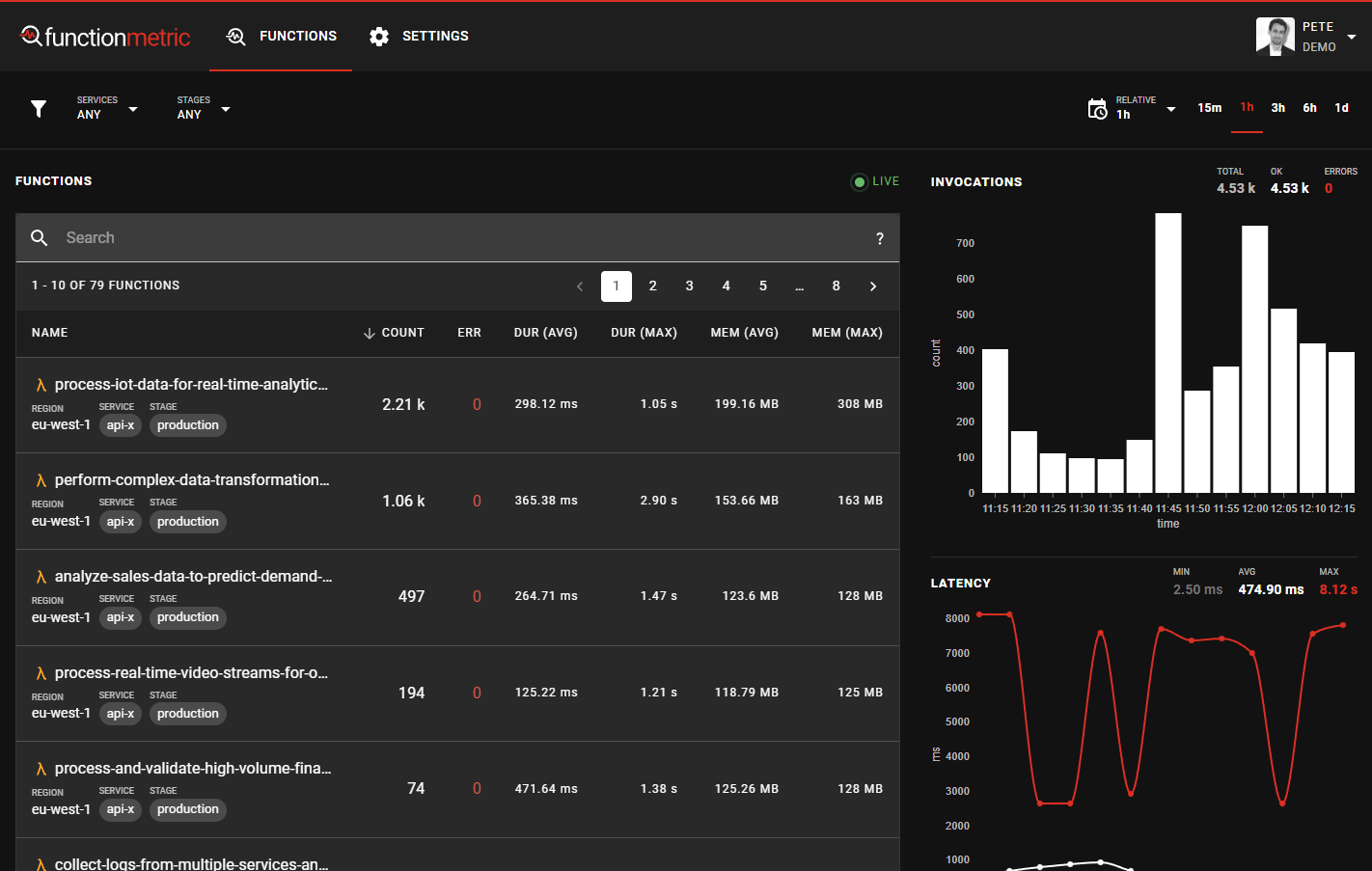Screen dimensions: 1372x871
Task: Click the Pete Demo user avatar
Action: [x=1276, y=37]
